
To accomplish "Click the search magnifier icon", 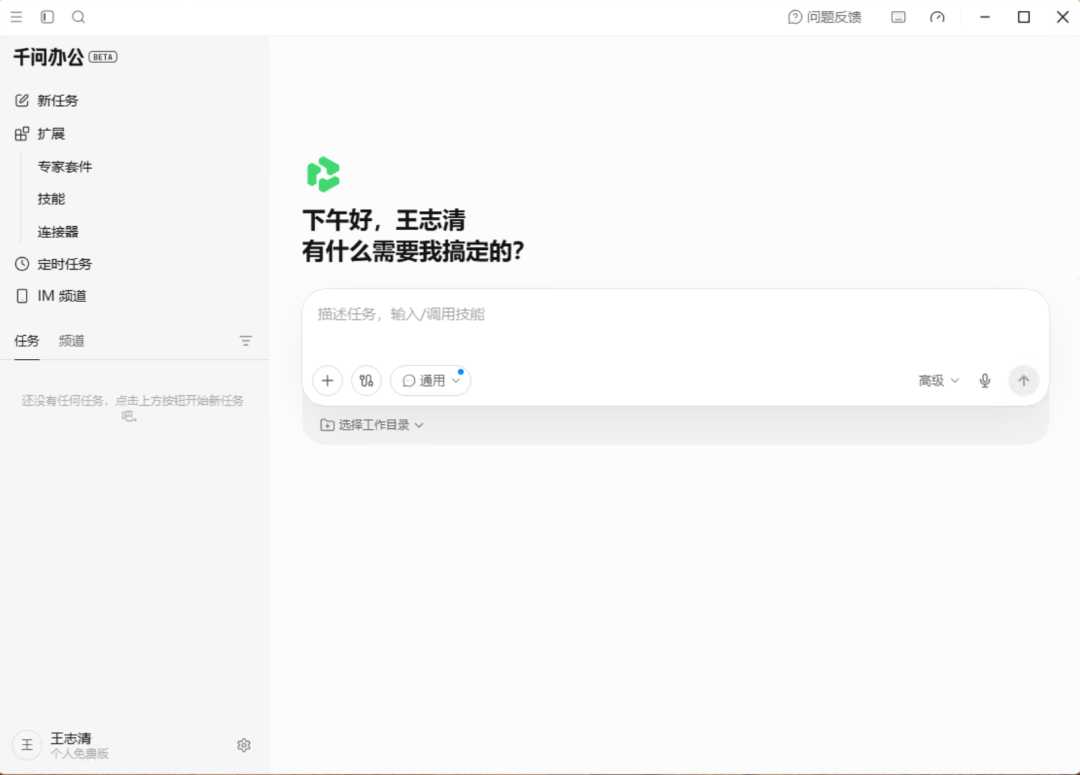I will 79,17.
